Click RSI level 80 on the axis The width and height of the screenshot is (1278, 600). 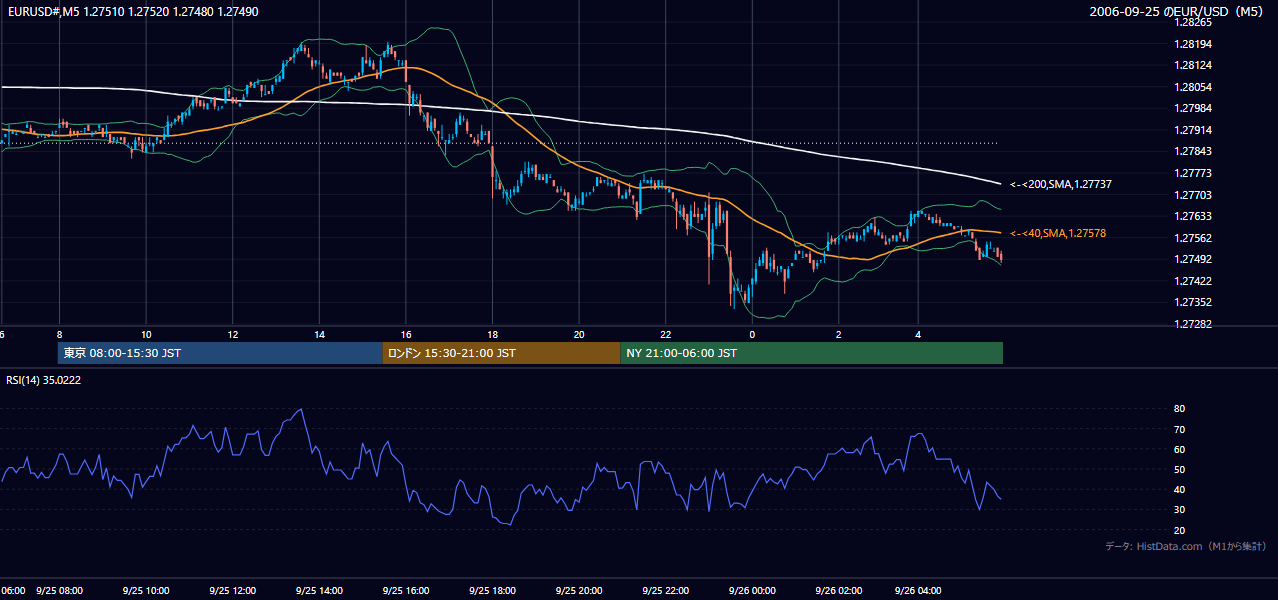pos(1180,409)
